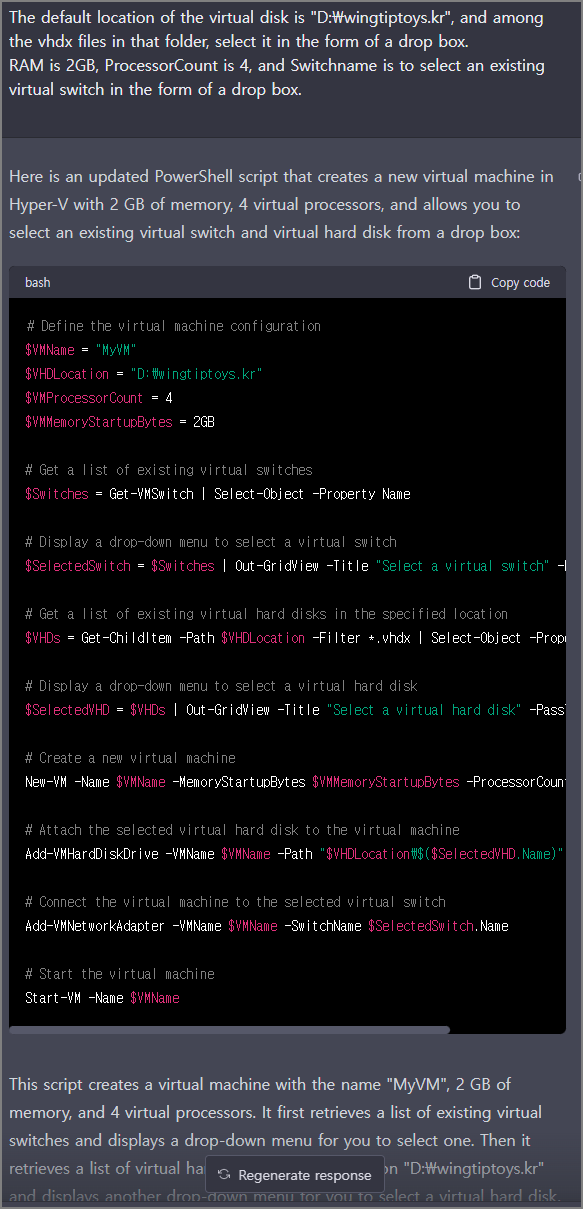Click the code block horizontal scrollbar
The image size is (583, 1209).
point(230,1029)
